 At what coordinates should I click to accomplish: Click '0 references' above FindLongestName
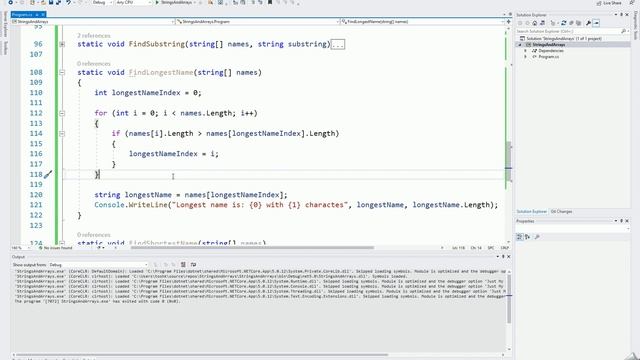93,64
